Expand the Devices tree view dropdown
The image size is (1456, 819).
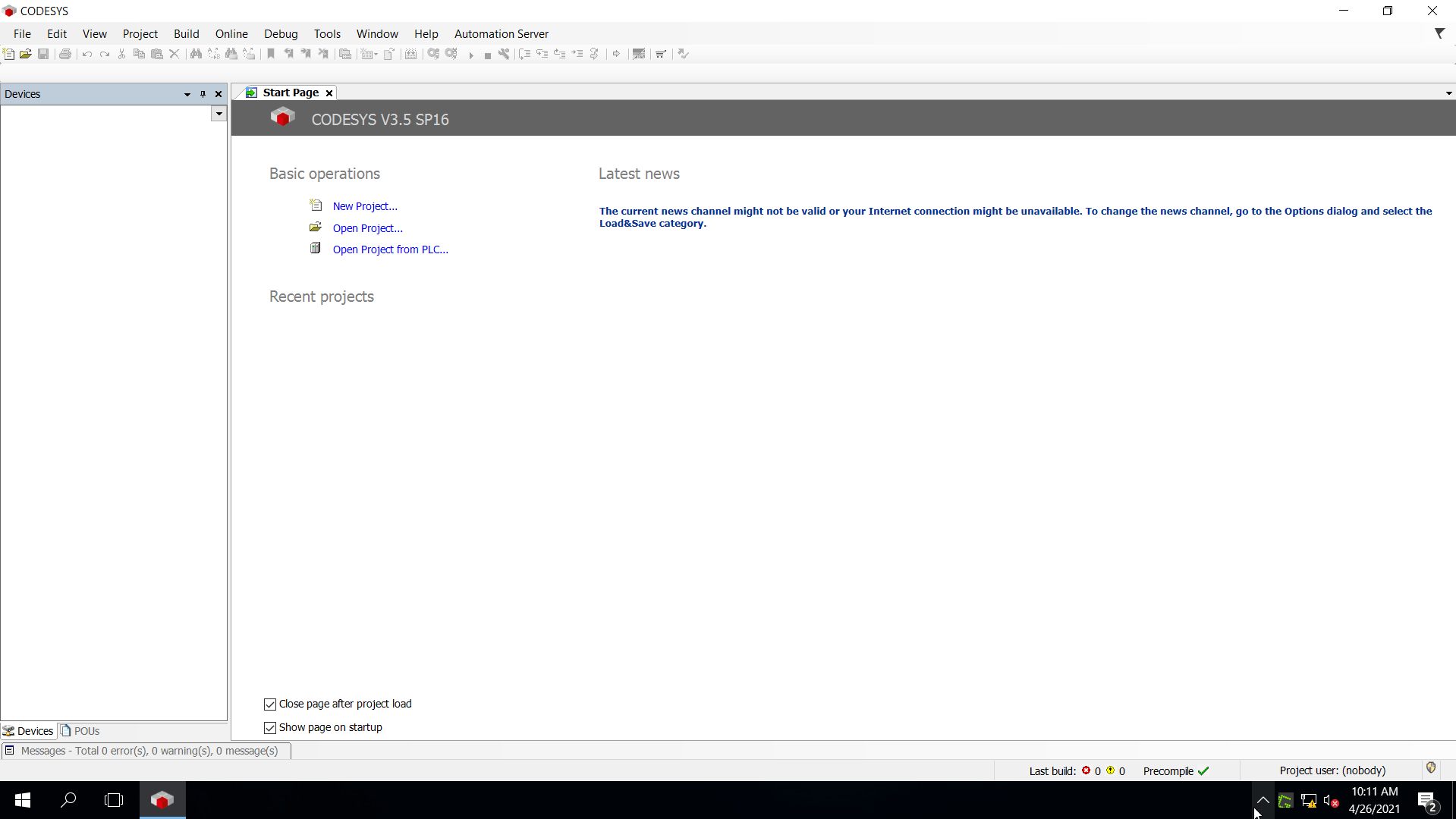(x=219, y=114)
